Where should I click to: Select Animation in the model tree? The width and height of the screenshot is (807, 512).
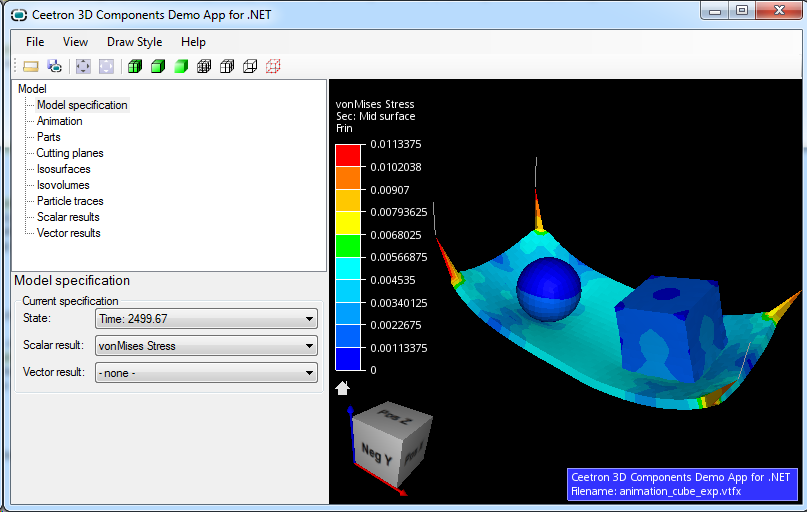[x=60, y=121]
